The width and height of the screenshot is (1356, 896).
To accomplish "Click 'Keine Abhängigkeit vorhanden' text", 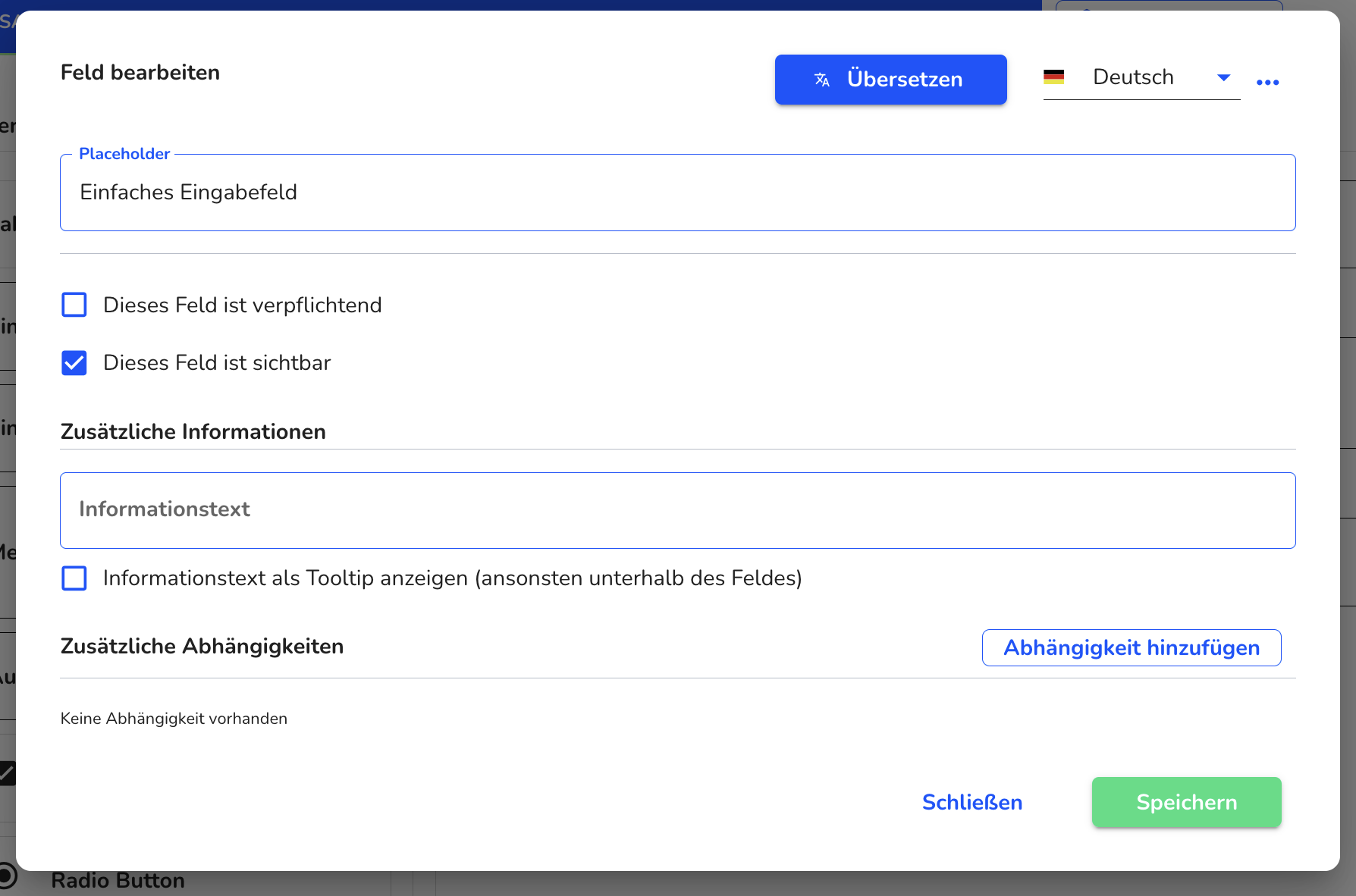I will [x=174, y=719].
